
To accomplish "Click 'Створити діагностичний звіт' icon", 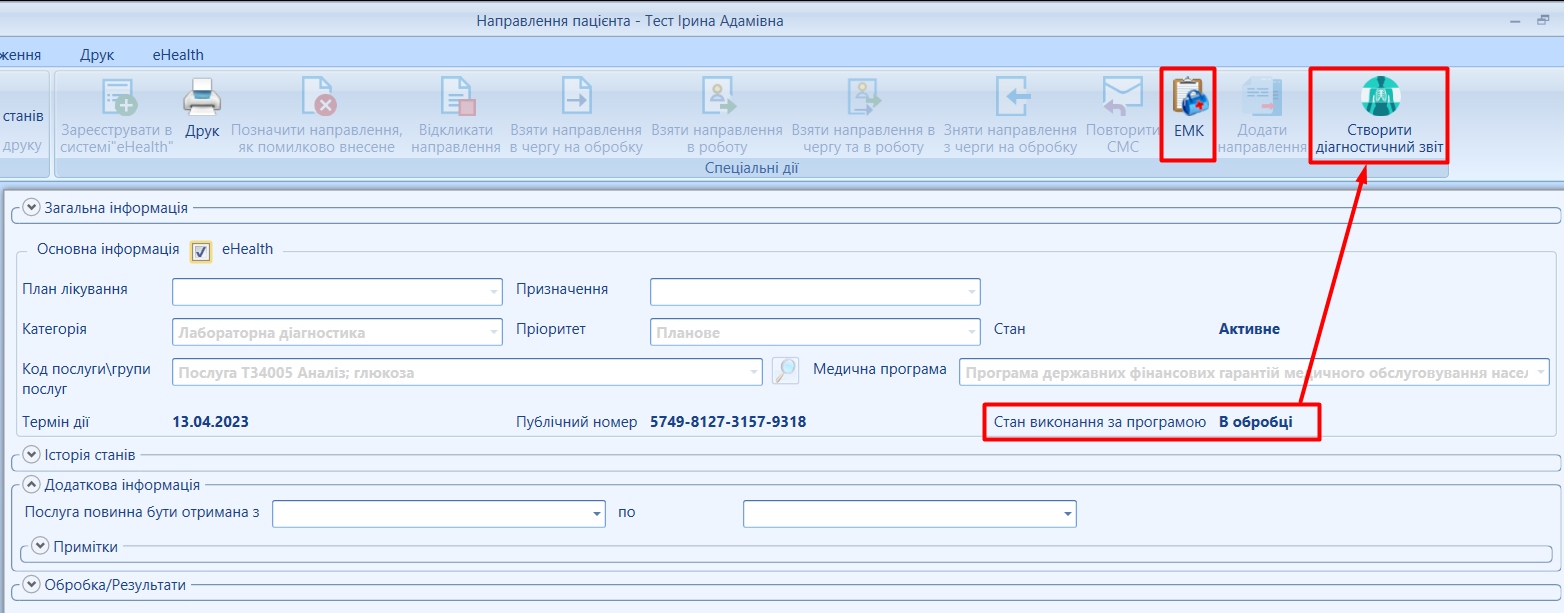I will coord(1379,97).
